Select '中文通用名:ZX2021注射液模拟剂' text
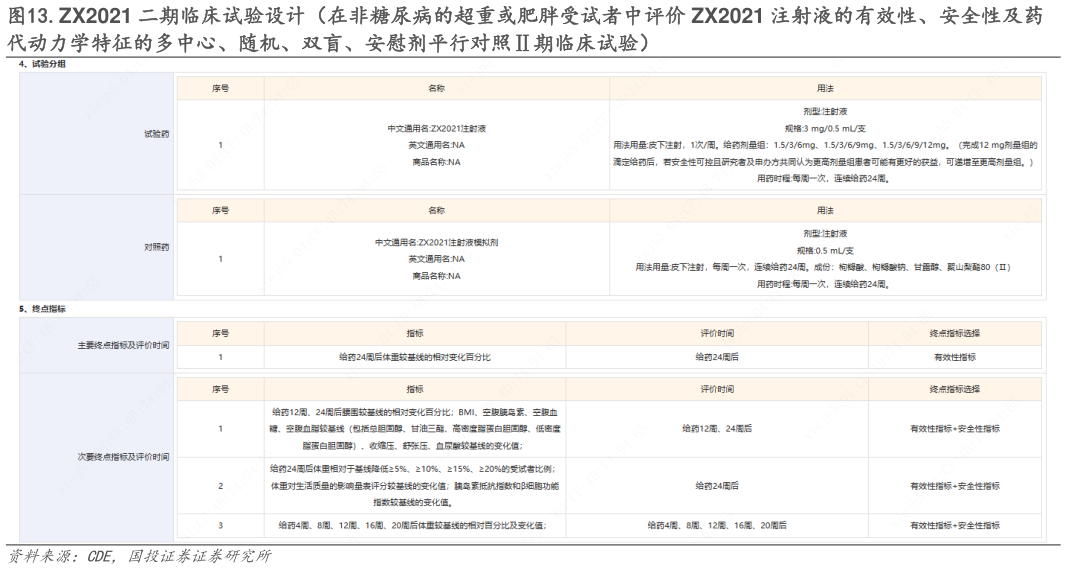Image resolution: width=1066 pixels, height=569 pixels. 436,243
